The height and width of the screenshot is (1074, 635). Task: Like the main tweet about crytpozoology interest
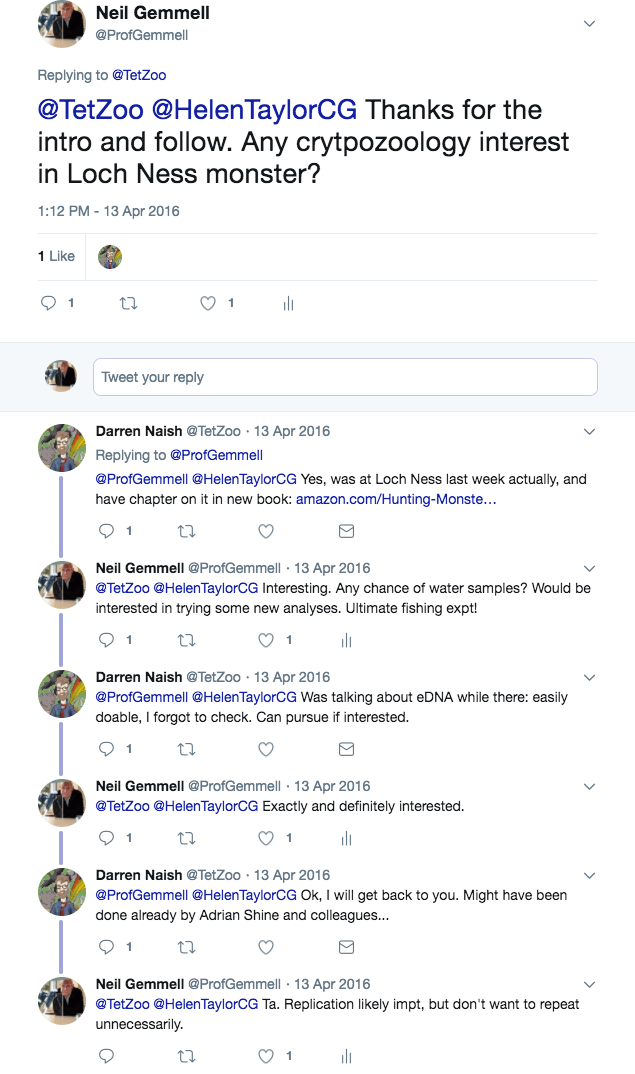pos(208,303)
